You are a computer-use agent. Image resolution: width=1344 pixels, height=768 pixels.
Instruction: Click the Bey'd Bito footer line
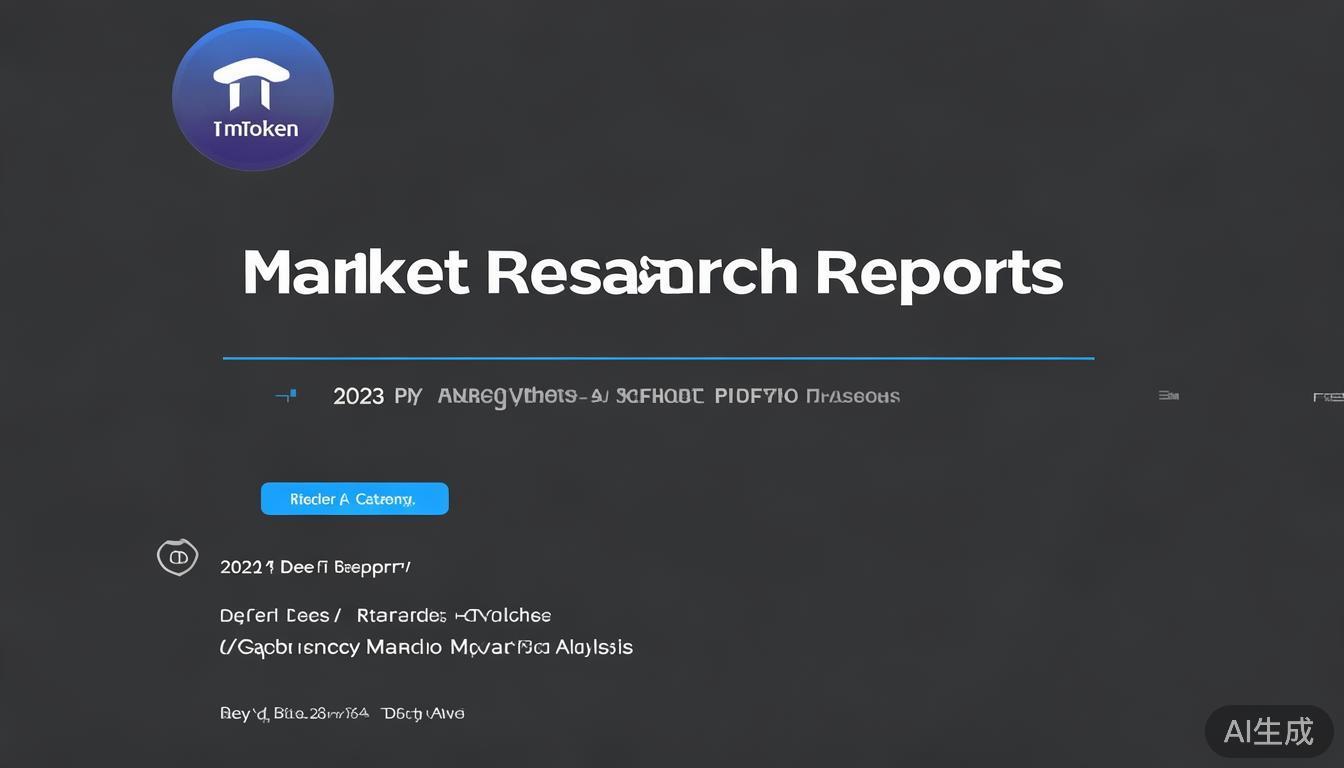[x=341, y=713]
